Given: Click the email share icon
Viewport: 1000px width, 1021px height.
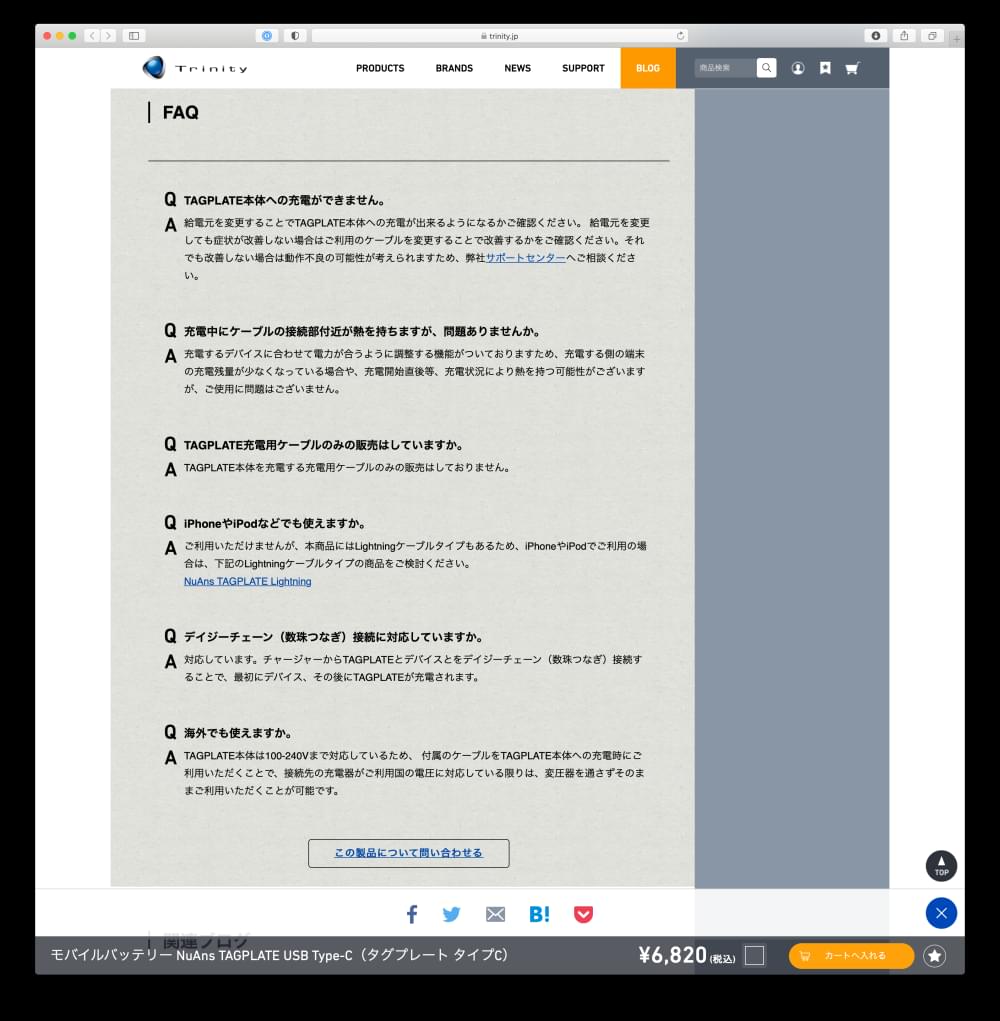Looking at the screenshot, I should 495,913.
